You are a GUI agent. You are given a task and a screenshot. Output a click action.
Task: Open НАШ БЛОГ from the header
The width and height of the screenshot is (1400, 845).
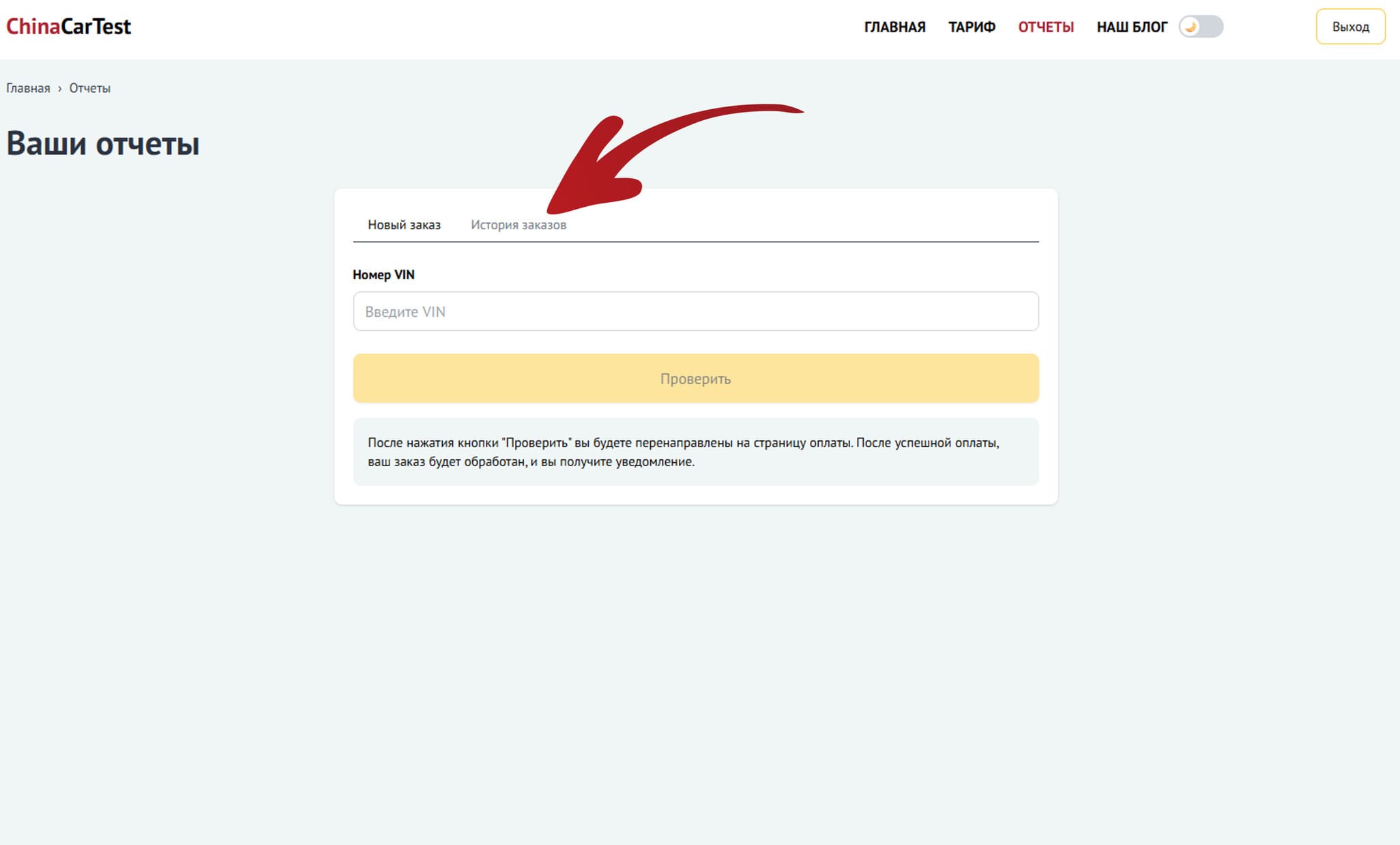pos(1132,27)
